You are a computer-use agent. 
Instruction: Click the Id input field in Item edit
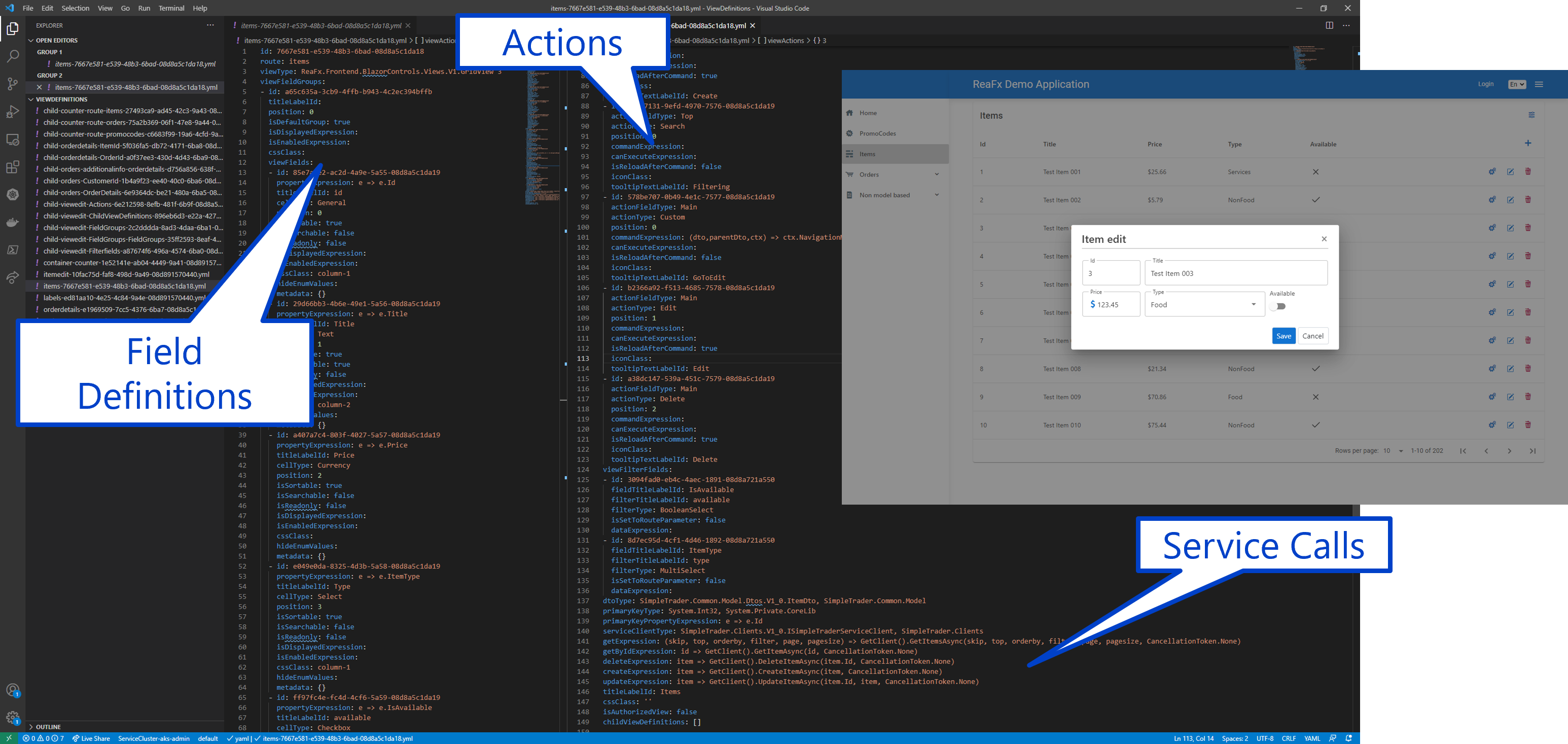1111,273
